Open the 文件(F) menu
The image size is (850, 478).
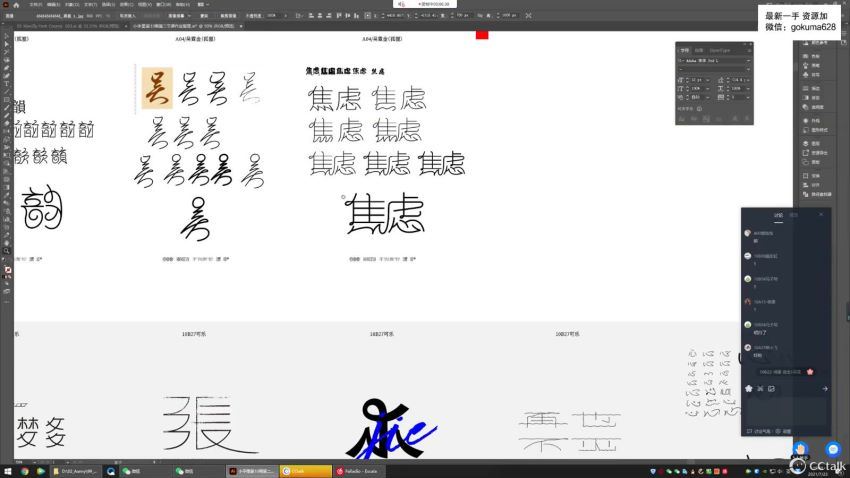33,4
